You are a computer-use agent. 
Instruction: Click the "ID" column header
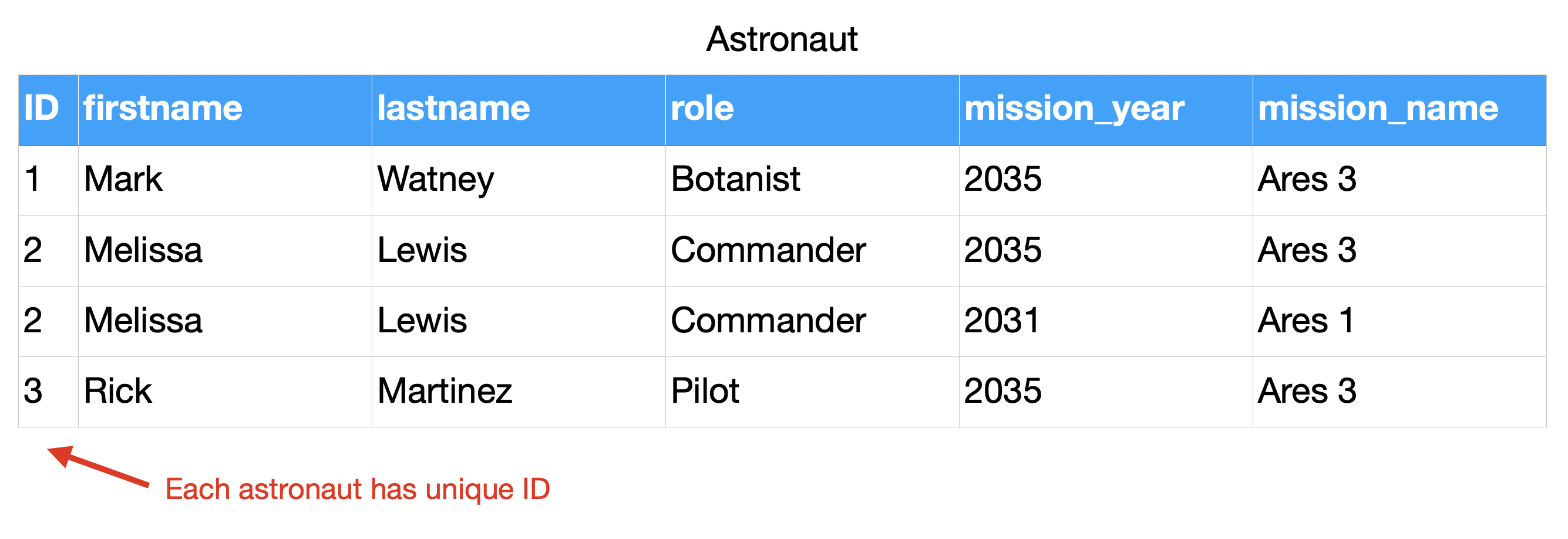(41, 109)
